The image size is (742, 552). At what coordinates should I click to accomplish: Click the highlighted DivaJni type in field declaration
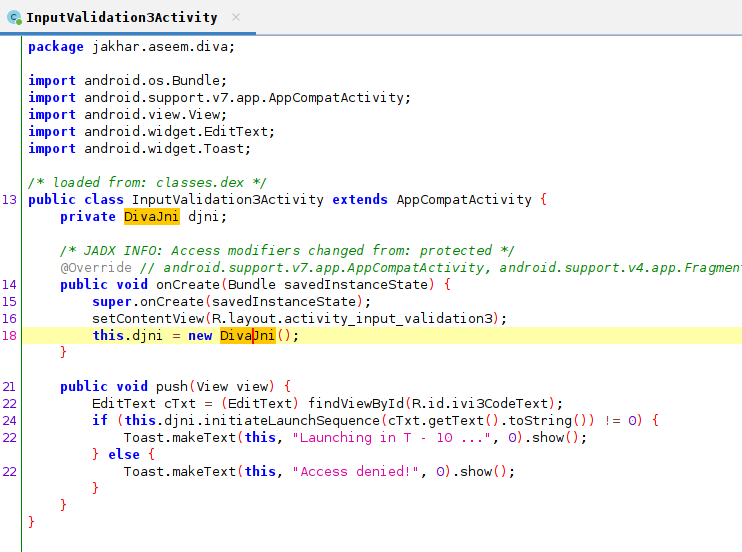151,216
